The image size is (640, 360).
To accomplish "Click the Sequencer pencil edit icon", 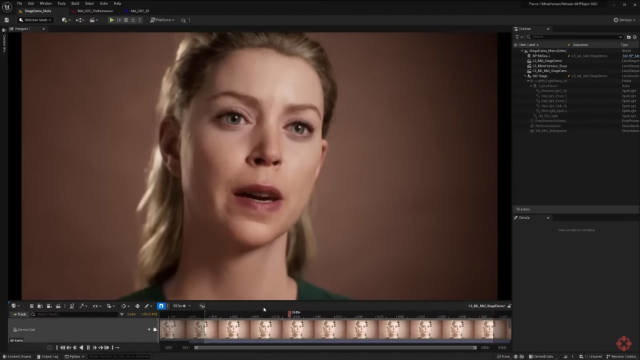I will coord(147,306).
